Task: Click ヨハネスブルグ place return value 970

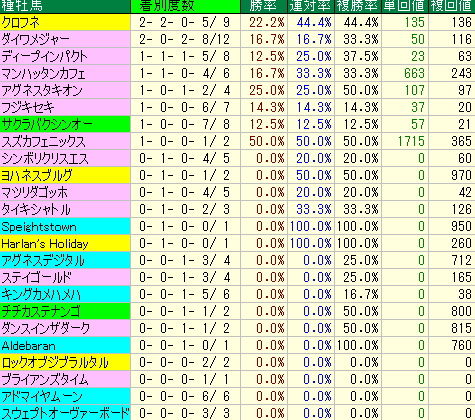Action: (x=462, y=175)
